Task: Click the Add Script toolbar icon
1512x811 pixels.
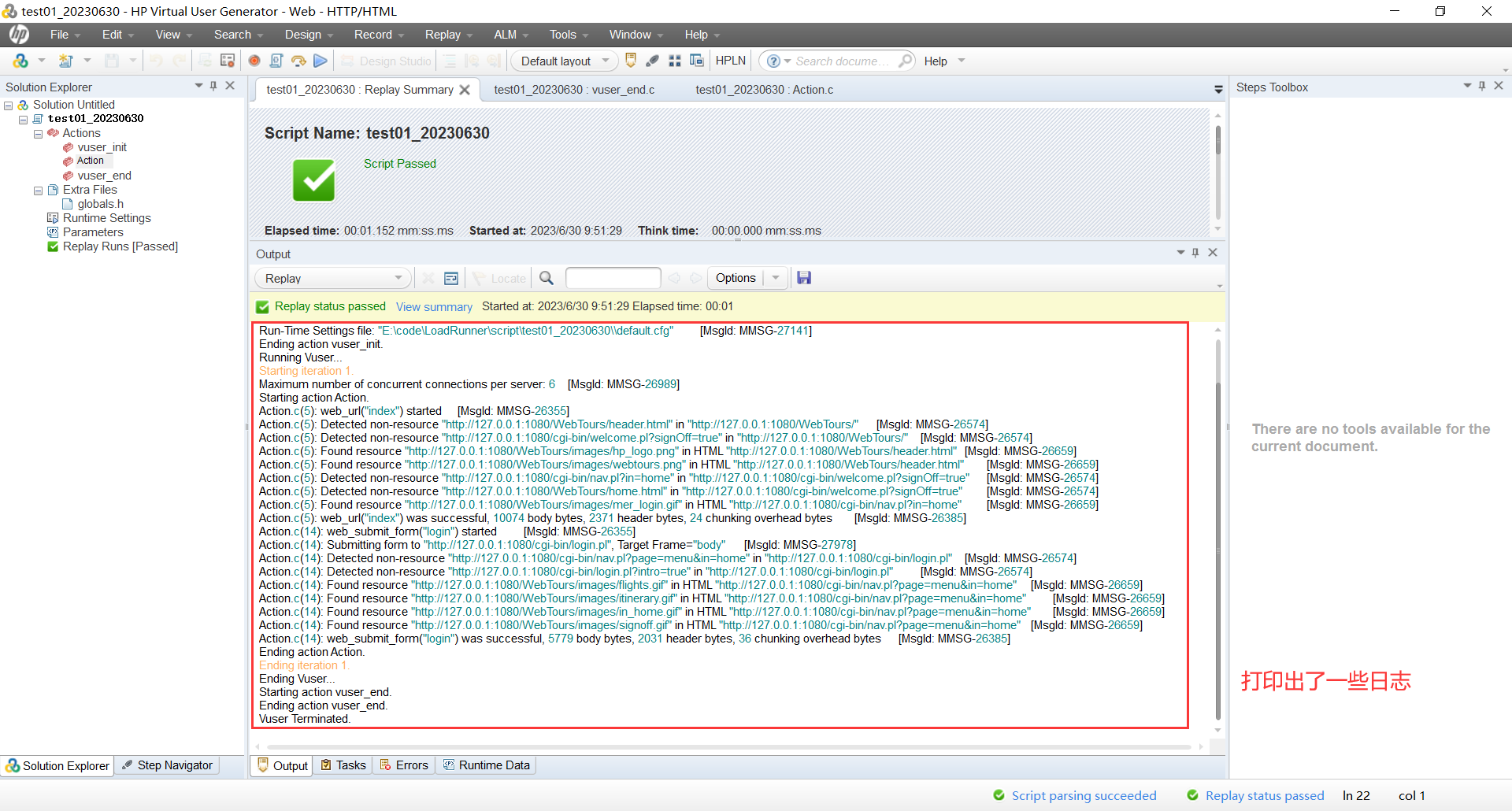Action: (x=66, y=61)
